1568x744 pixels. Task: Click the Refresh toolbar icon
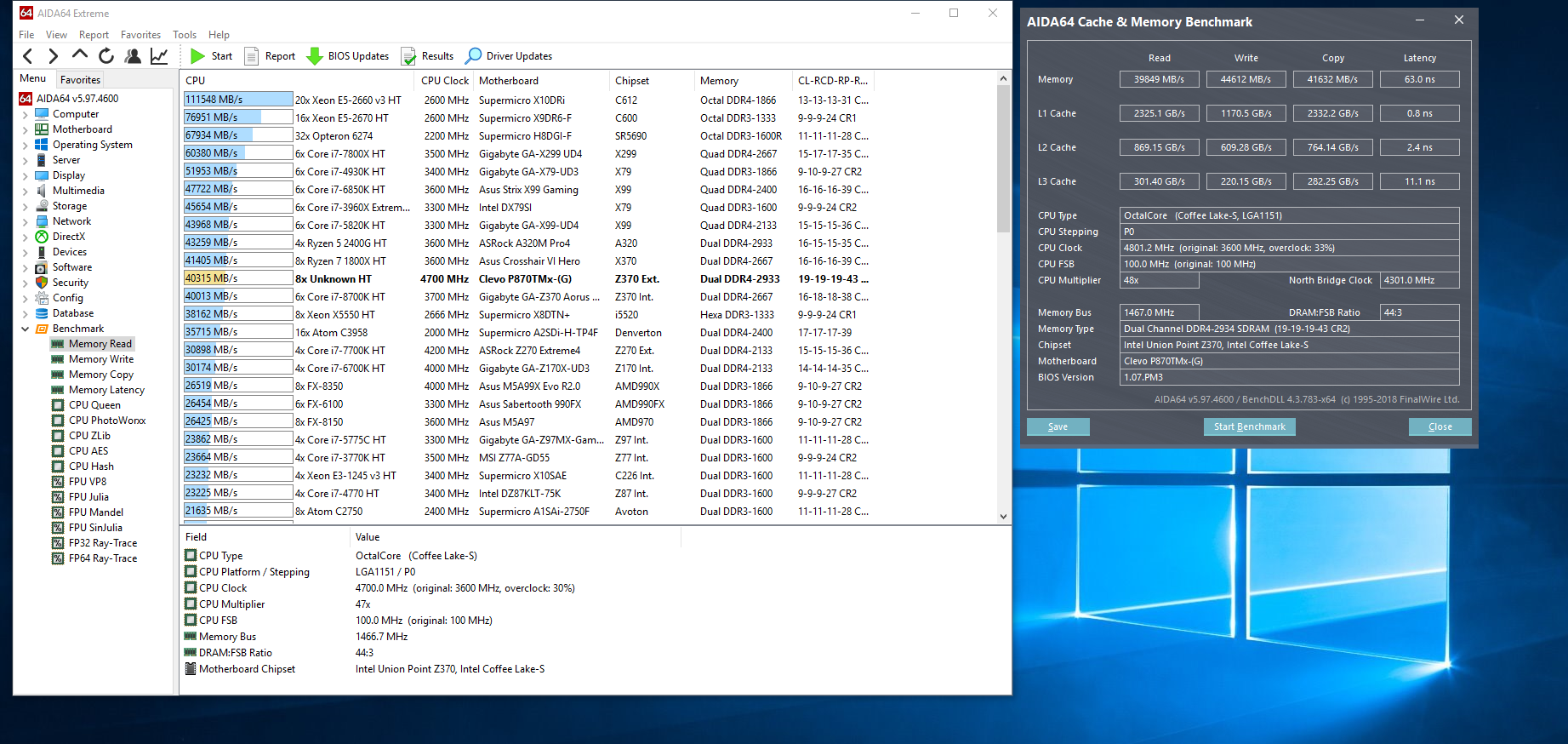tap(106, 56)
